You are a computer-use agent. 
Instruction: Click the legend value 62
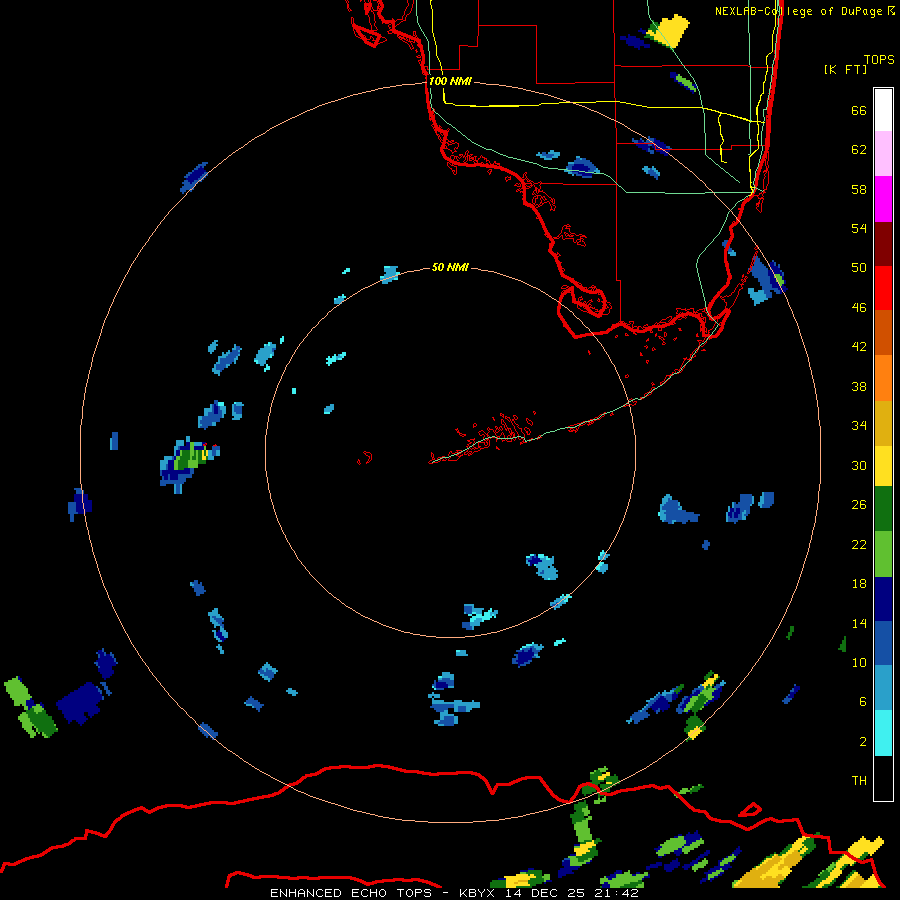(859, 150)
